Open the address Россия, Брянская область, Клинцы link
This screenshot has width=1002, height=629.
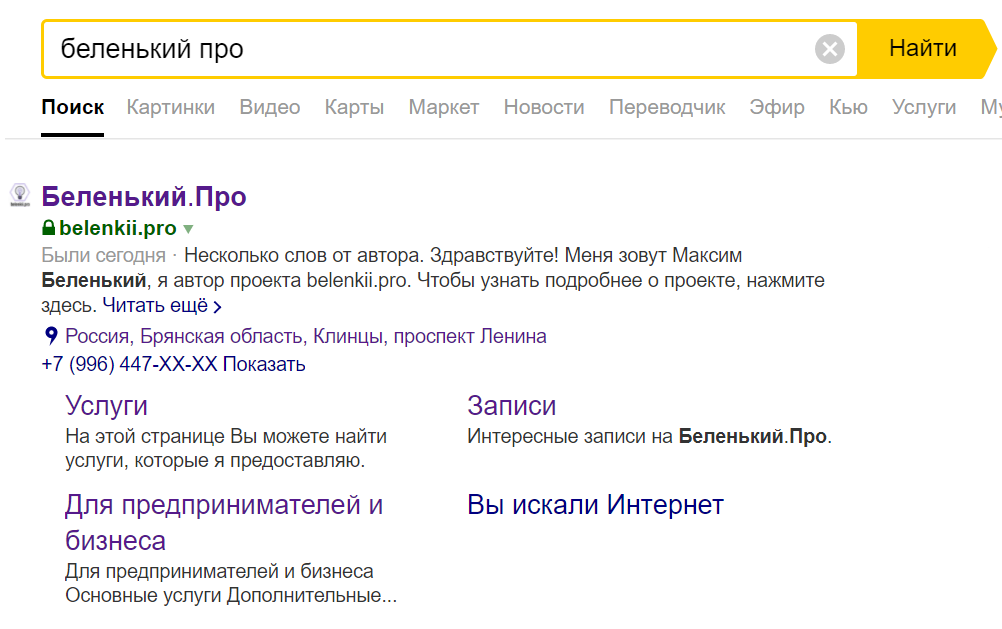tap(305, 336)
